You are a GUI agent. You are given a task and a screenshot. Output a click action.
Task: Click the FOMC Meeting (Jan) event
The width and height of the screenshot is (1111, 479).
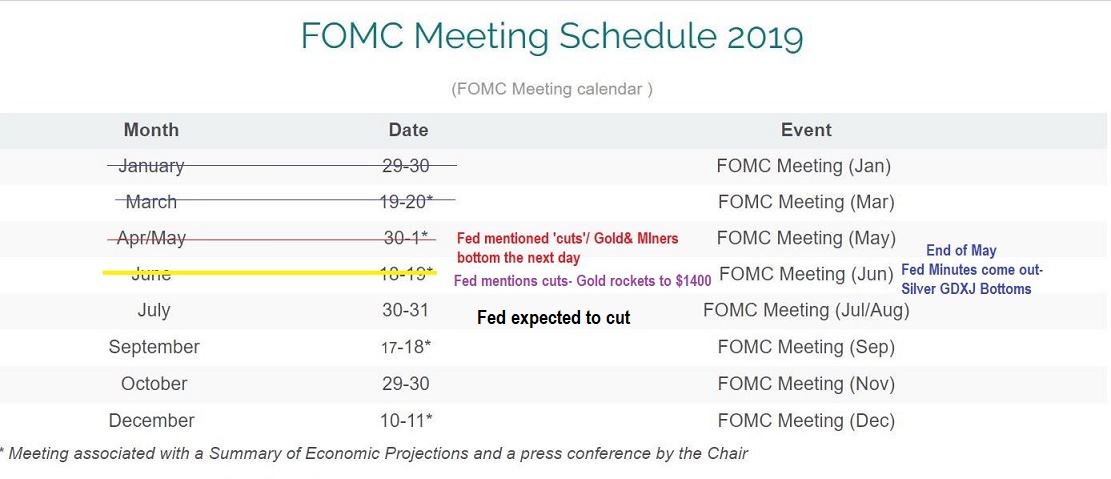(x=803, y=166)
